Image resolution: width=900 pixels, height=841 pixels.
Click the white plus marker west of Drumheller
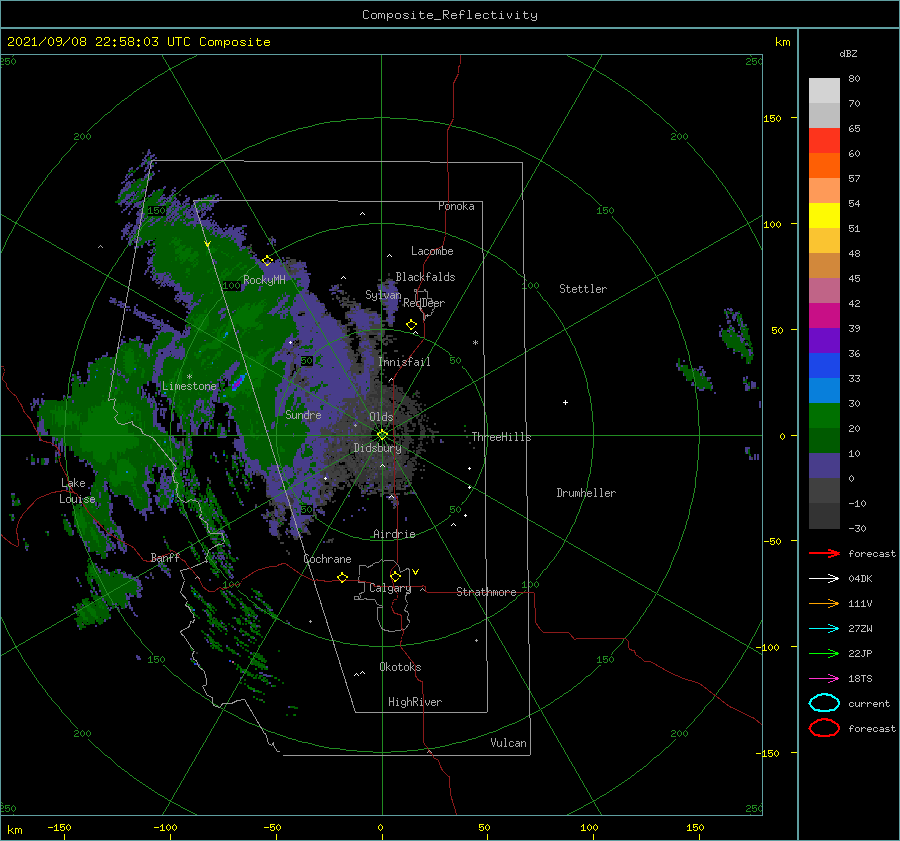click(x=565, y=402)
